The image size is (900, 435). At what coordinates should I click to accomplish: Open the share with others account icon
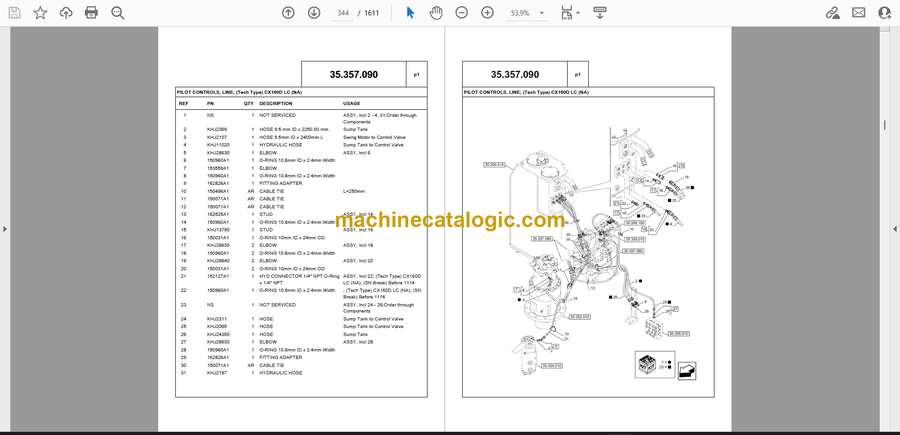pyautogui.click(x=885, y=13)
